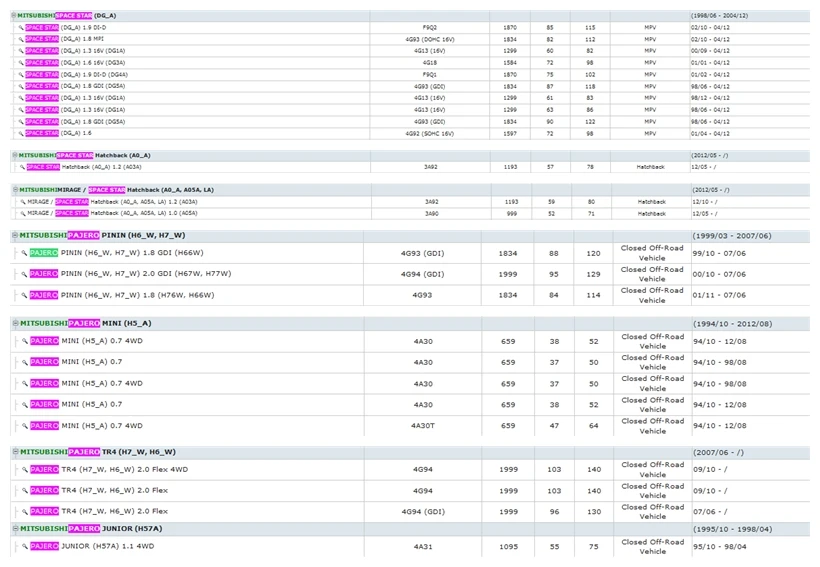
Task: Click engine code 4G92 (SOHC 16V)
Action: (x=430, y=134)
